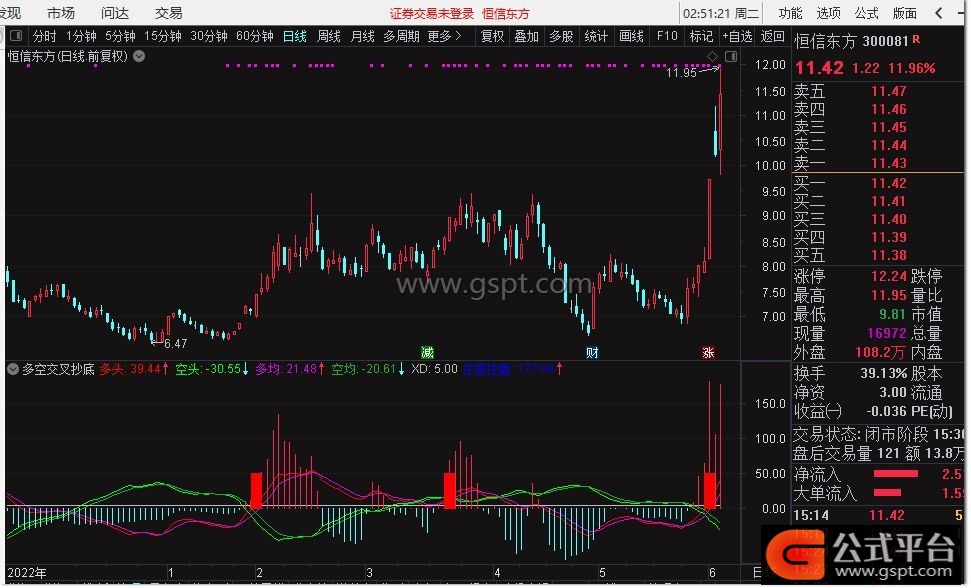
Task: Click the 换手 turnover value 39.13%
Action: coord(884,374)
